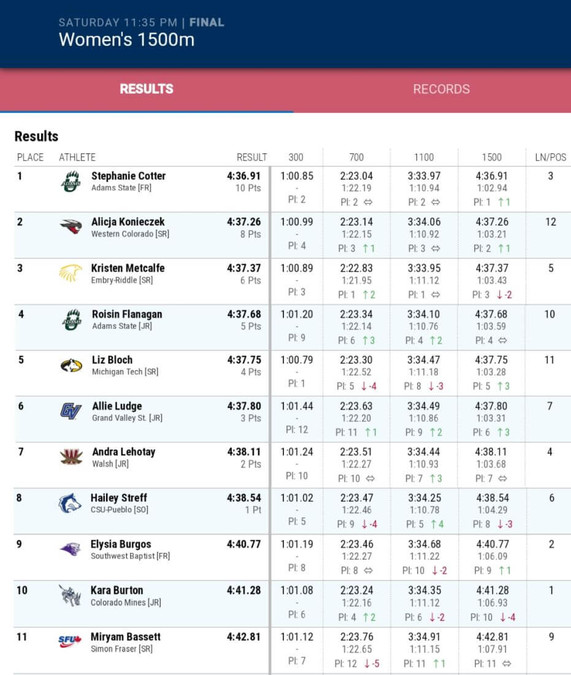The height and width of the screenshot is (675, 571).
Task: Click the Result column header
Action: tap(251, 158)
